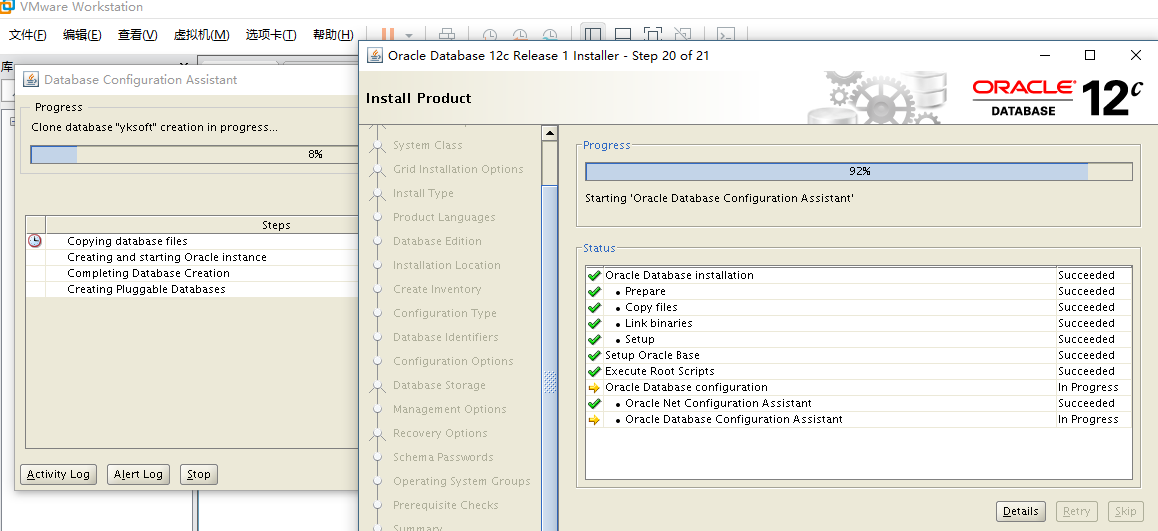The image size is (1158, 531).
Task: Click Java icon in Database Configuration Assistant title
Action: click(31, 79)
